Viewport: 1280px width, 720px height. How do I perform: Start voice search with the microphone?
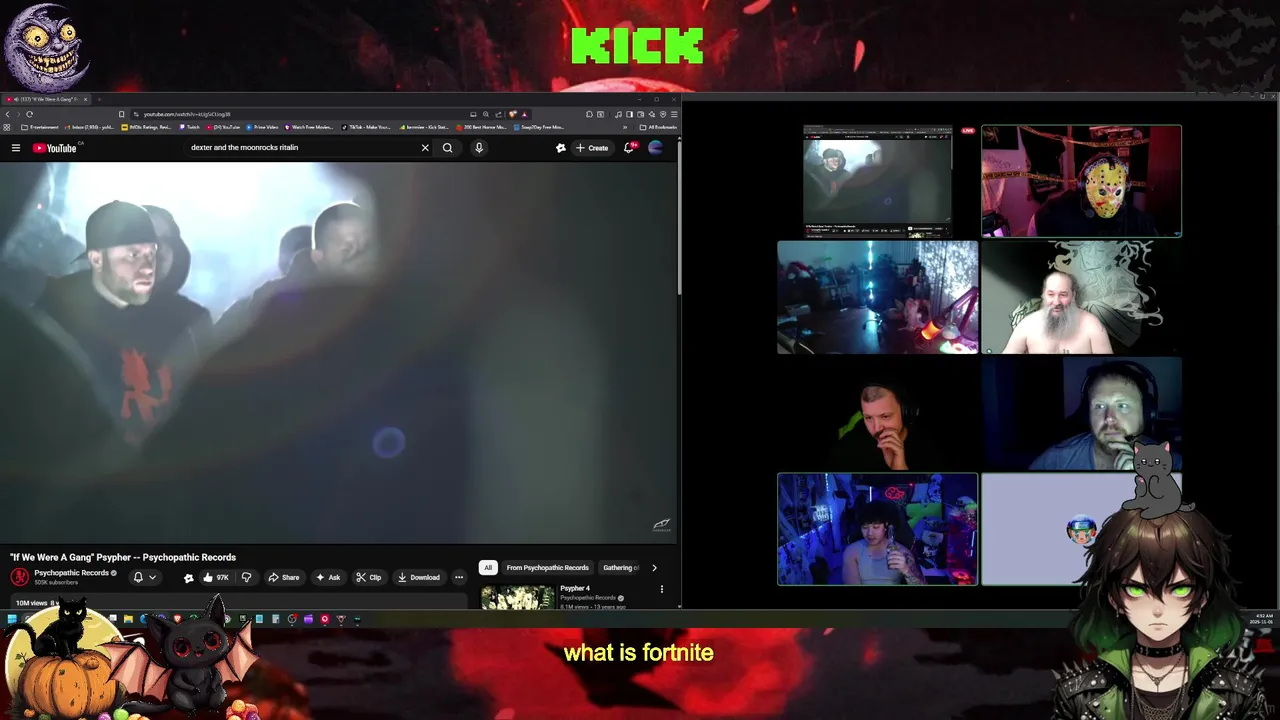tap(479, 148)
